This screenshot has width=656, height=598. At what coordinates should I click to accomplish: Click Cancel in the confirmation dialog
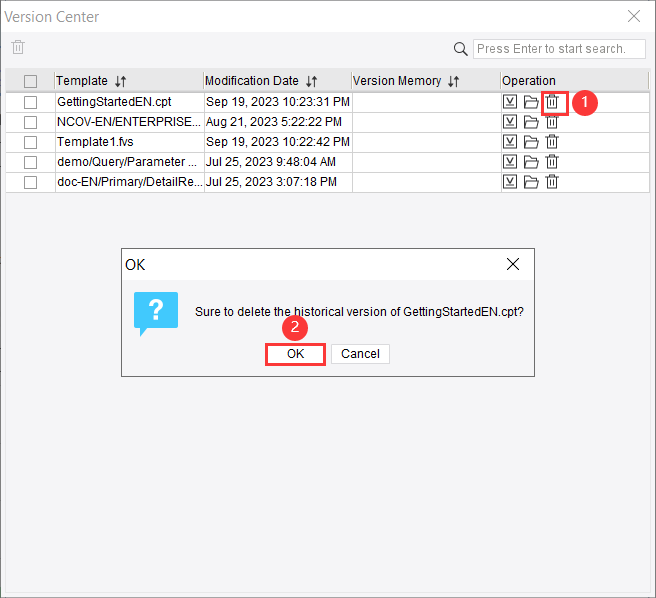(360, 354)
